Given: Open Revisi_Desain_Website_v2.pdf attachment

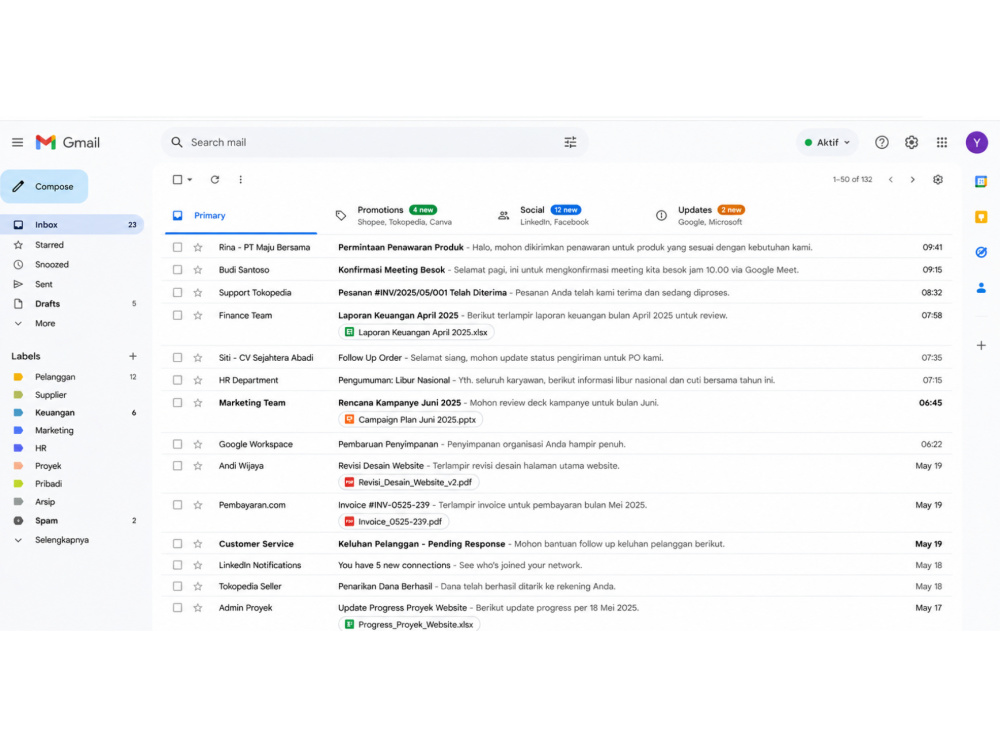Looking at the screenshot, I should tap(408, 482).
